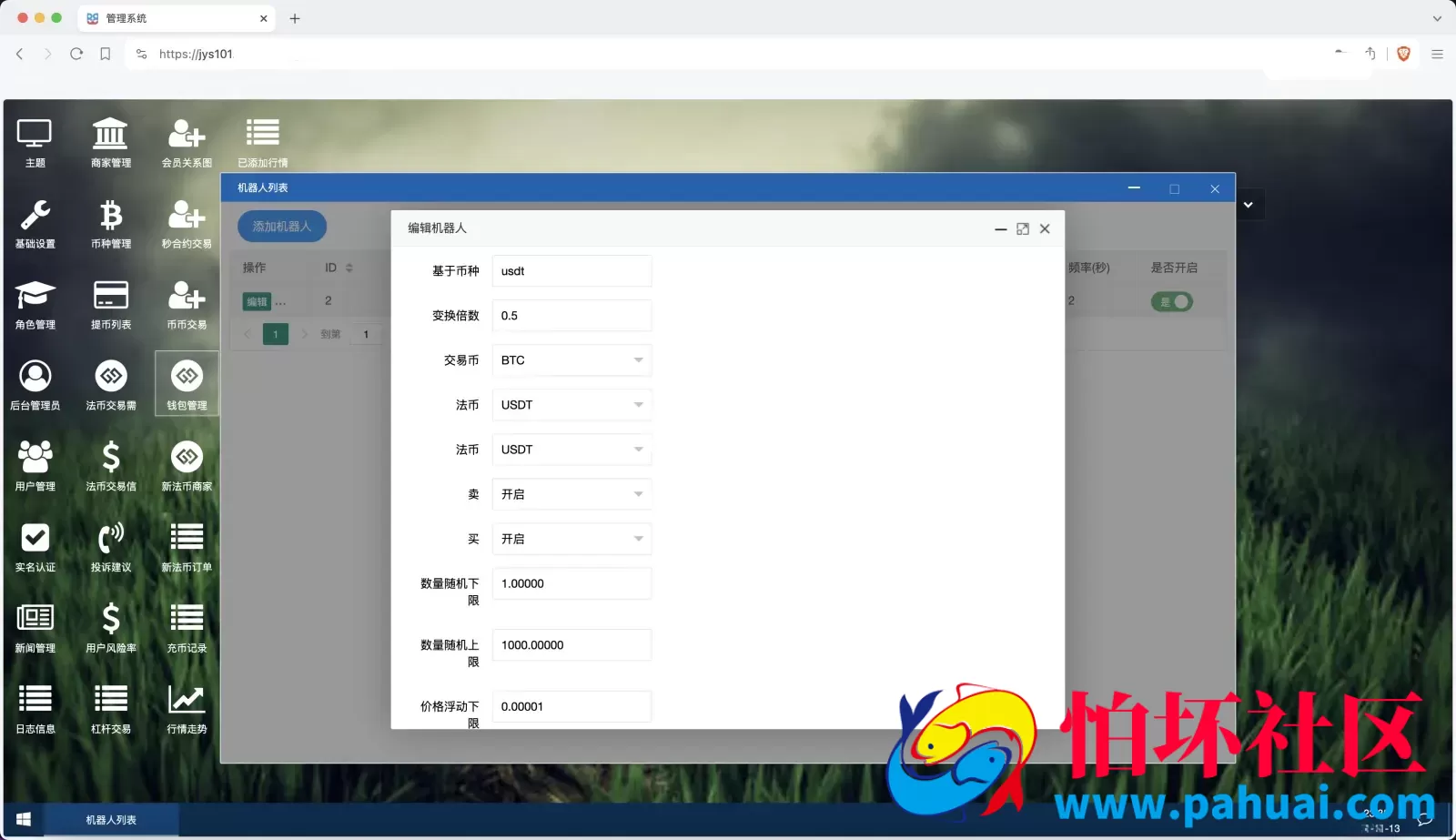
Task: Open 法币交易需 icon
Action: point(110,386)
